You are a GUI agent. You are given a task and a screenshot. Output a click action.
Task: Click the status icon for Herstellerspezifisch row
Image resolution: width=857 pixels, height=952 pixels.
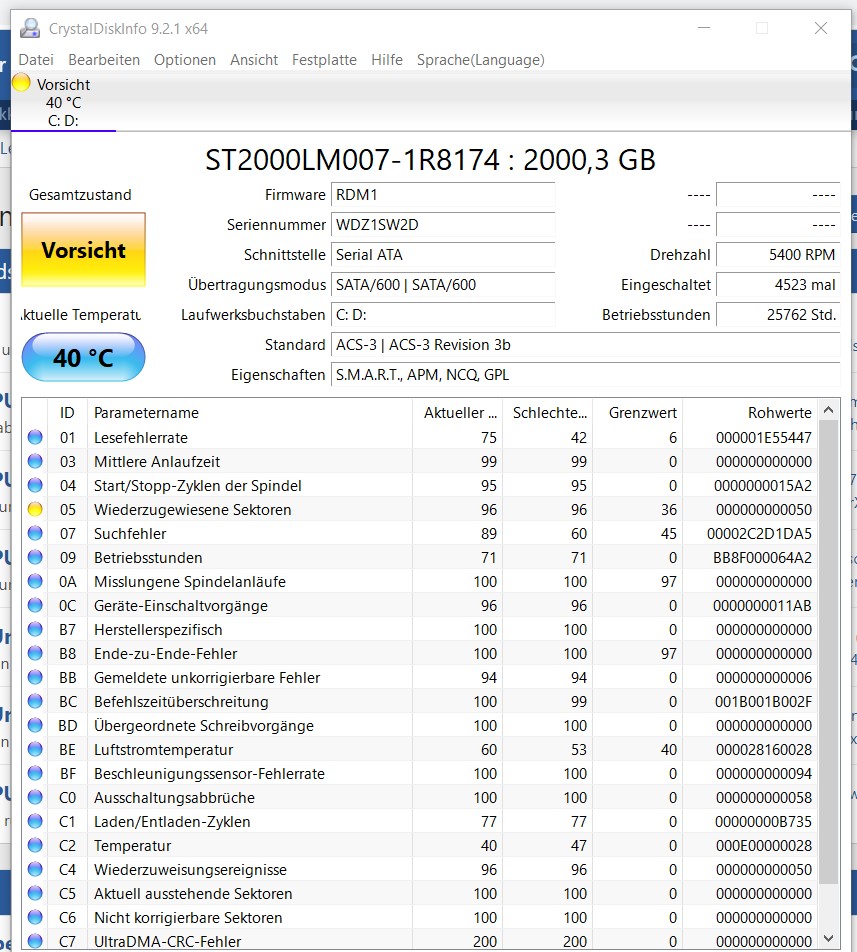[x=35, y=629]
